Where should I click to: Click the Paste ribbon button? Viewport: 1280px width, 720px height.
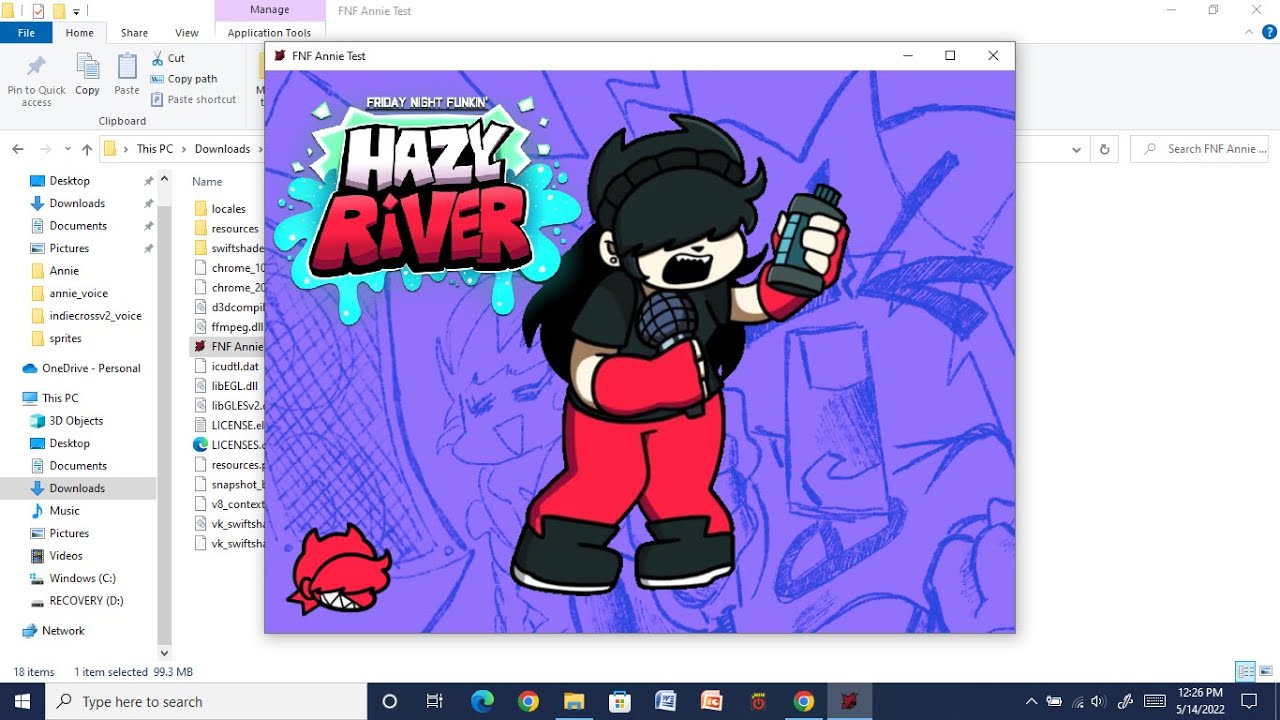click(x=127, y=75)
